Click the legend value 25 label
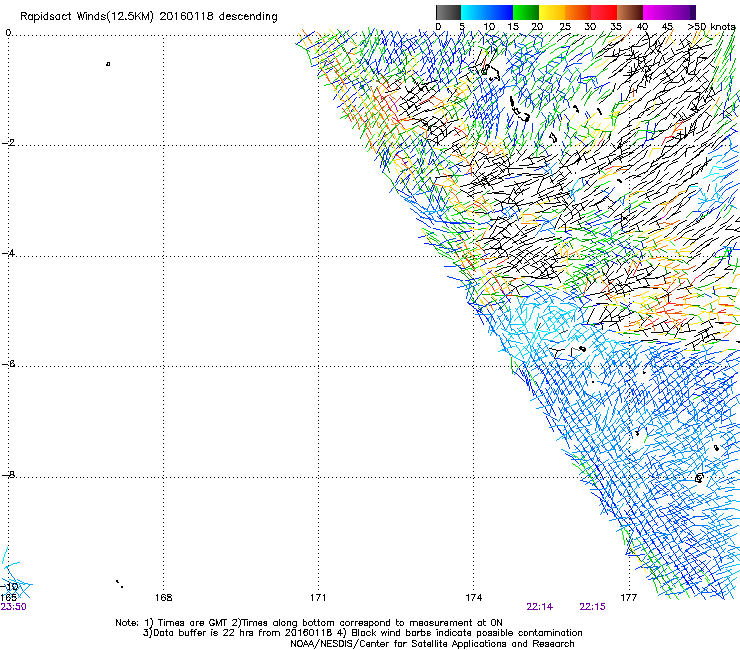 [565, 27]
